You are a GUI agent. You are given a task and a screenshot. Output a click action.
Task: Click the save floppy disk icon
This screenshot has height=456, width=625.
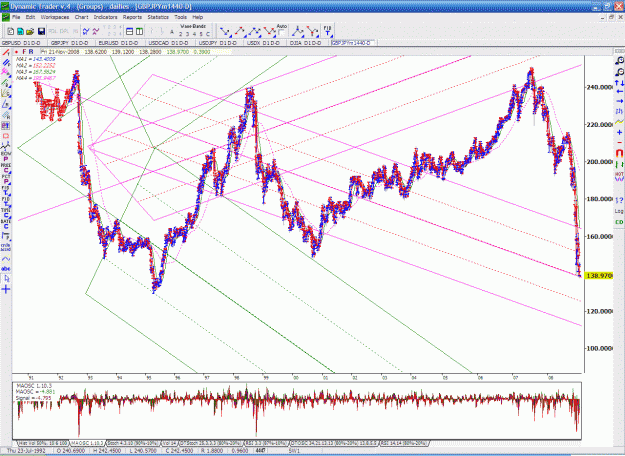(41, 31)
